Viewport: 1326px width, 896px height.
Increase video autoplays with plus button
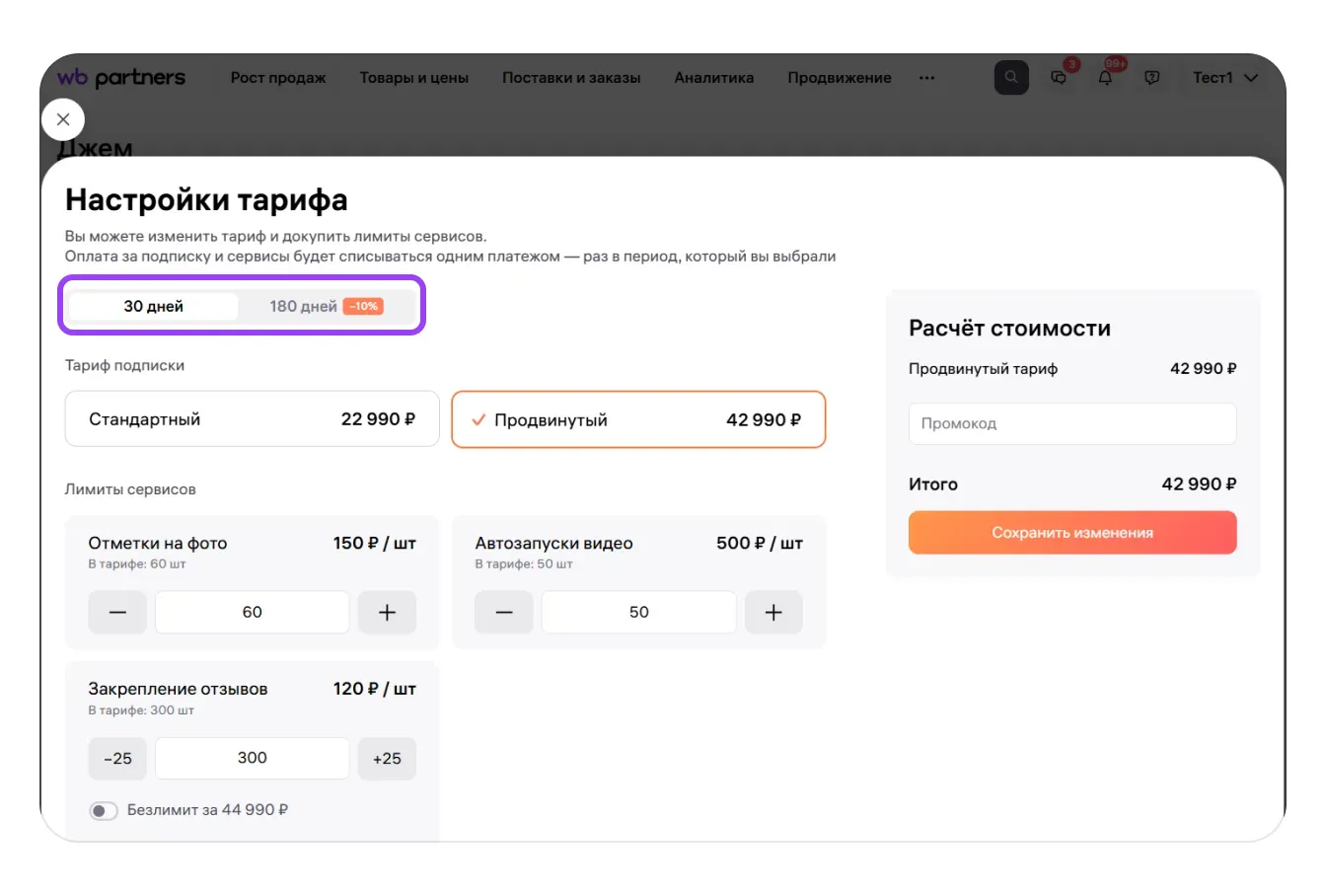tap(773, 612)
